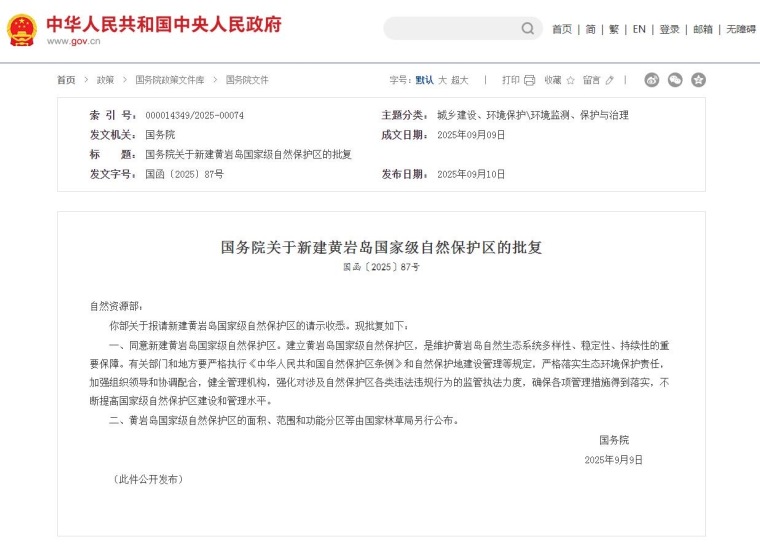Switch to traditional Chinese 繁

[x=614, y=30]
